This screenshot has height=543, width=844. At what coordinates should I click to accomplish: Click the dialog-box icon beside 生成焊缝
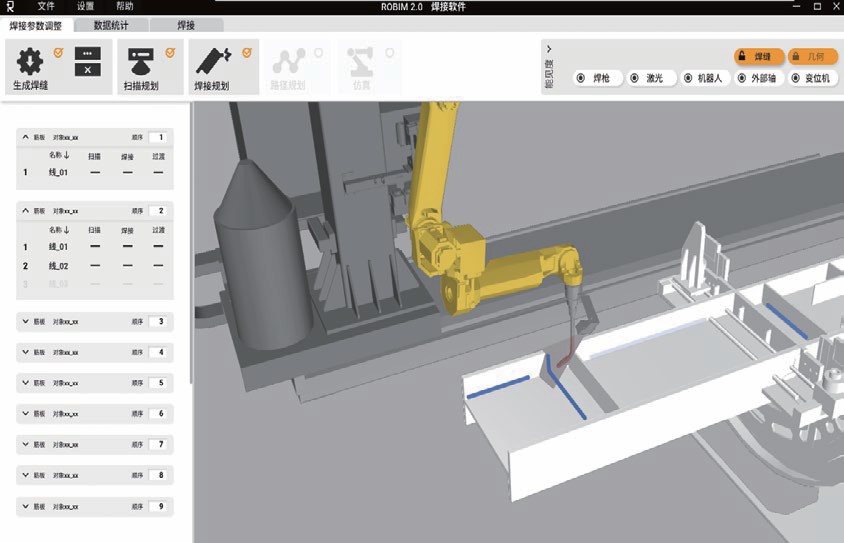coord(88,61)
